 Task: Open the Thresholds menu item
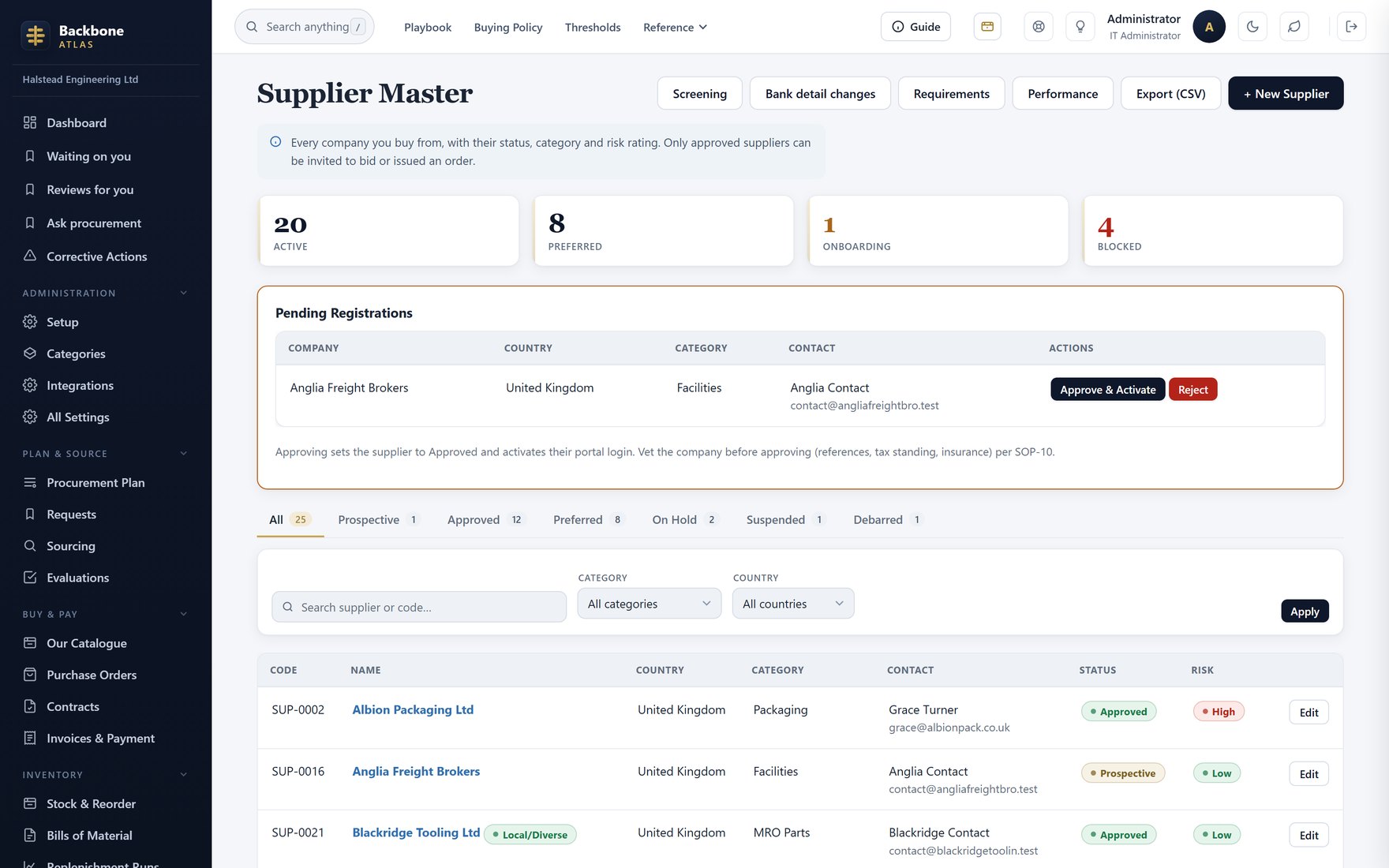[x=593, y=27]
